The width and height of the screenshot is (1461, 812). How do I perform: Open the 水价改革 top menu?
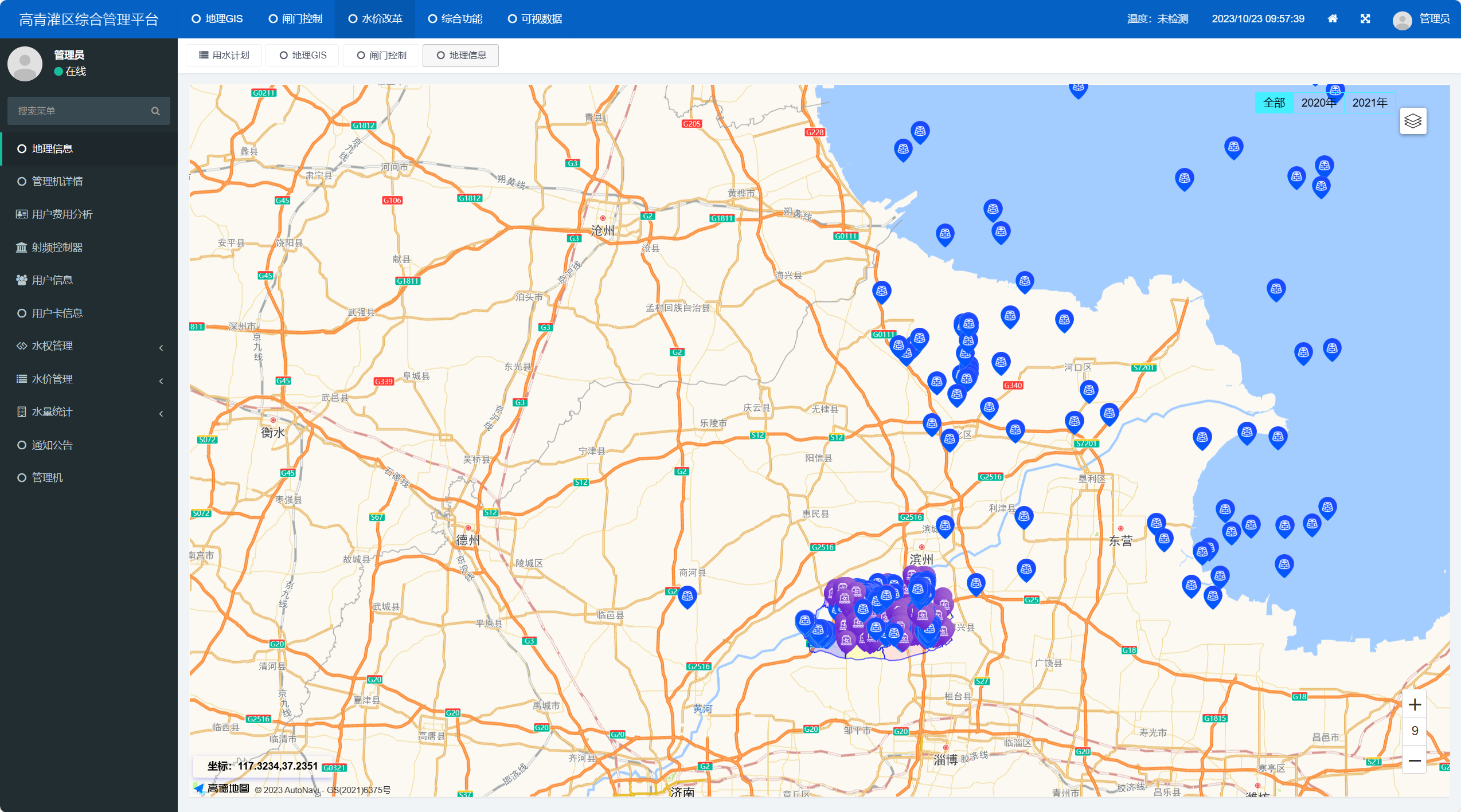point(376,19)
